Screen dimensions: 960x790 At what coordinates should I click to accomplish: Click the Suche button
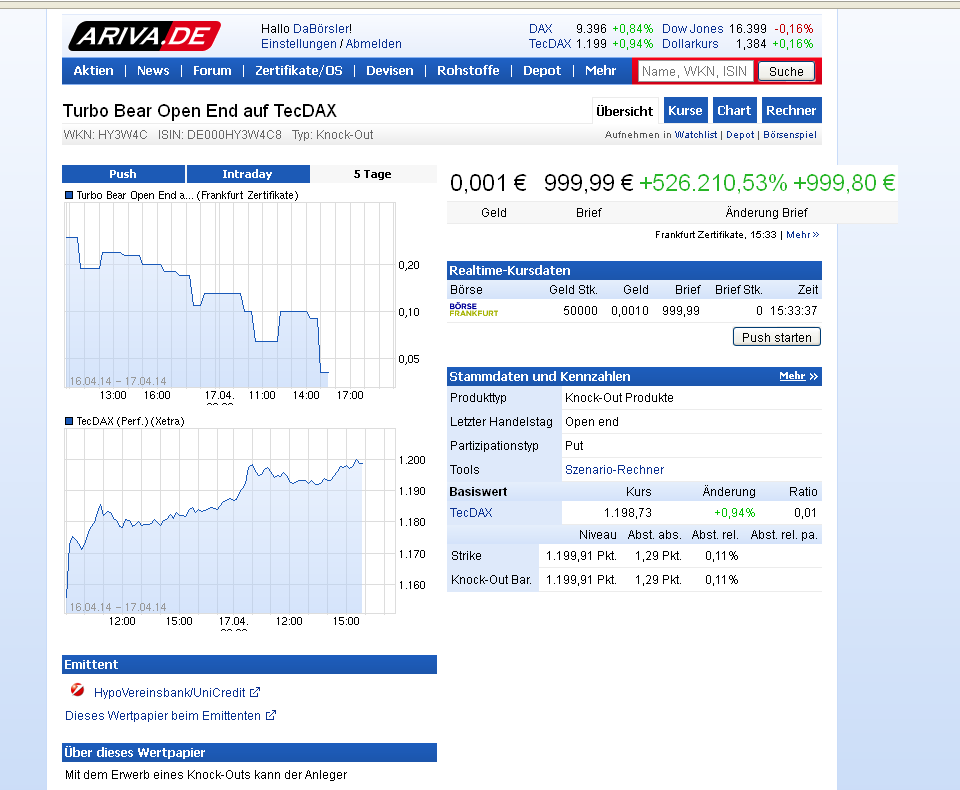click(786, 71)
